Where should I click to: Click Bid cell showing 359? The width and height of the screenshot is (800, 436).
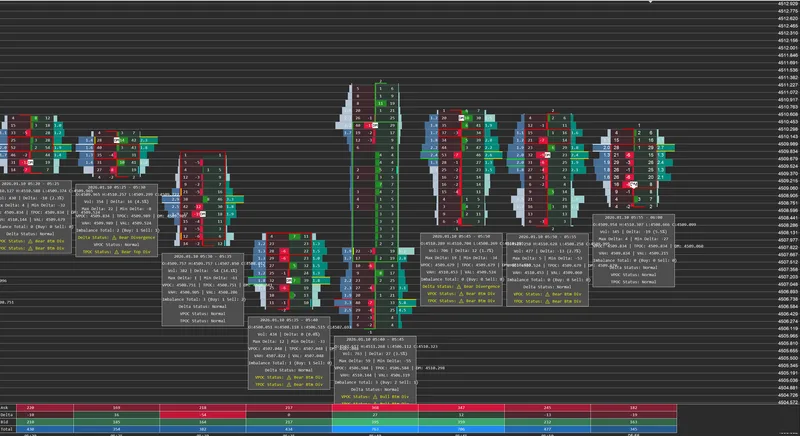tap(461, 422)
